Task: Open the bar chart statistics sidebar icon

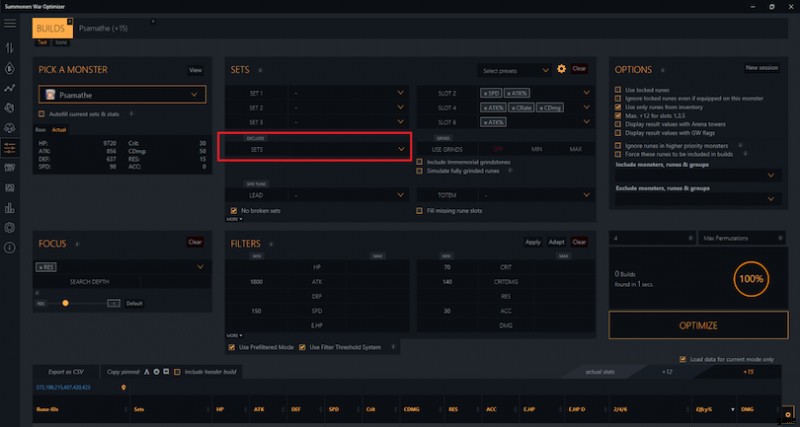Action: [x=10, y=208]
